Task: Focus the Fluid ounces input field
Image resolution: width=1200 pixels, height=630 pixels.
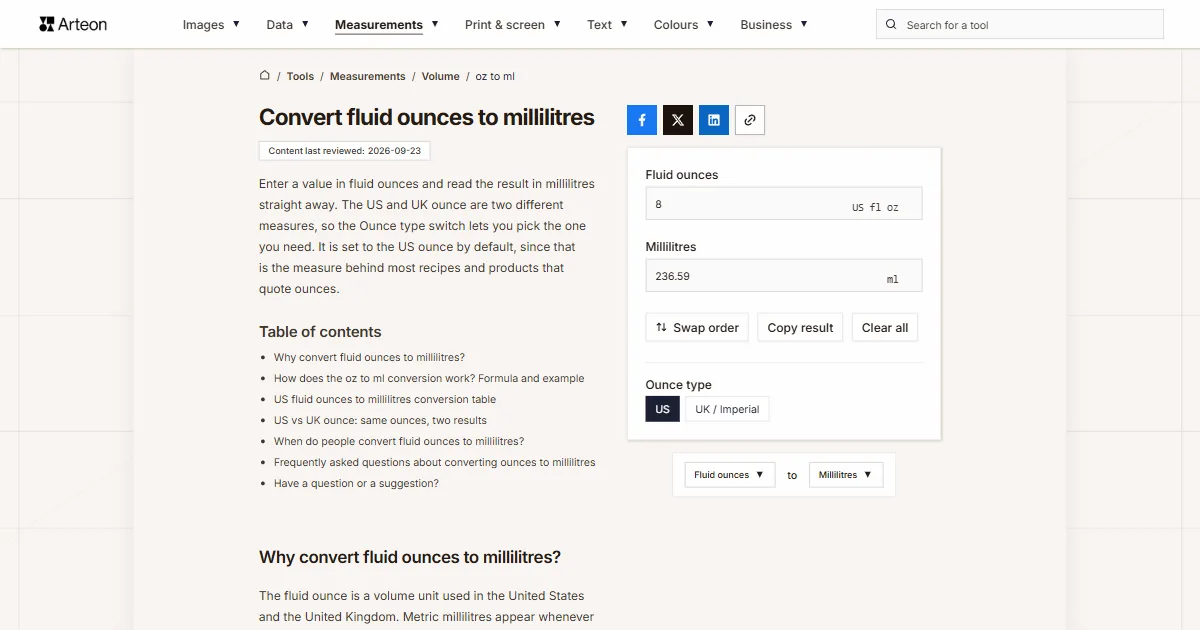Action: tap(784, 204)
